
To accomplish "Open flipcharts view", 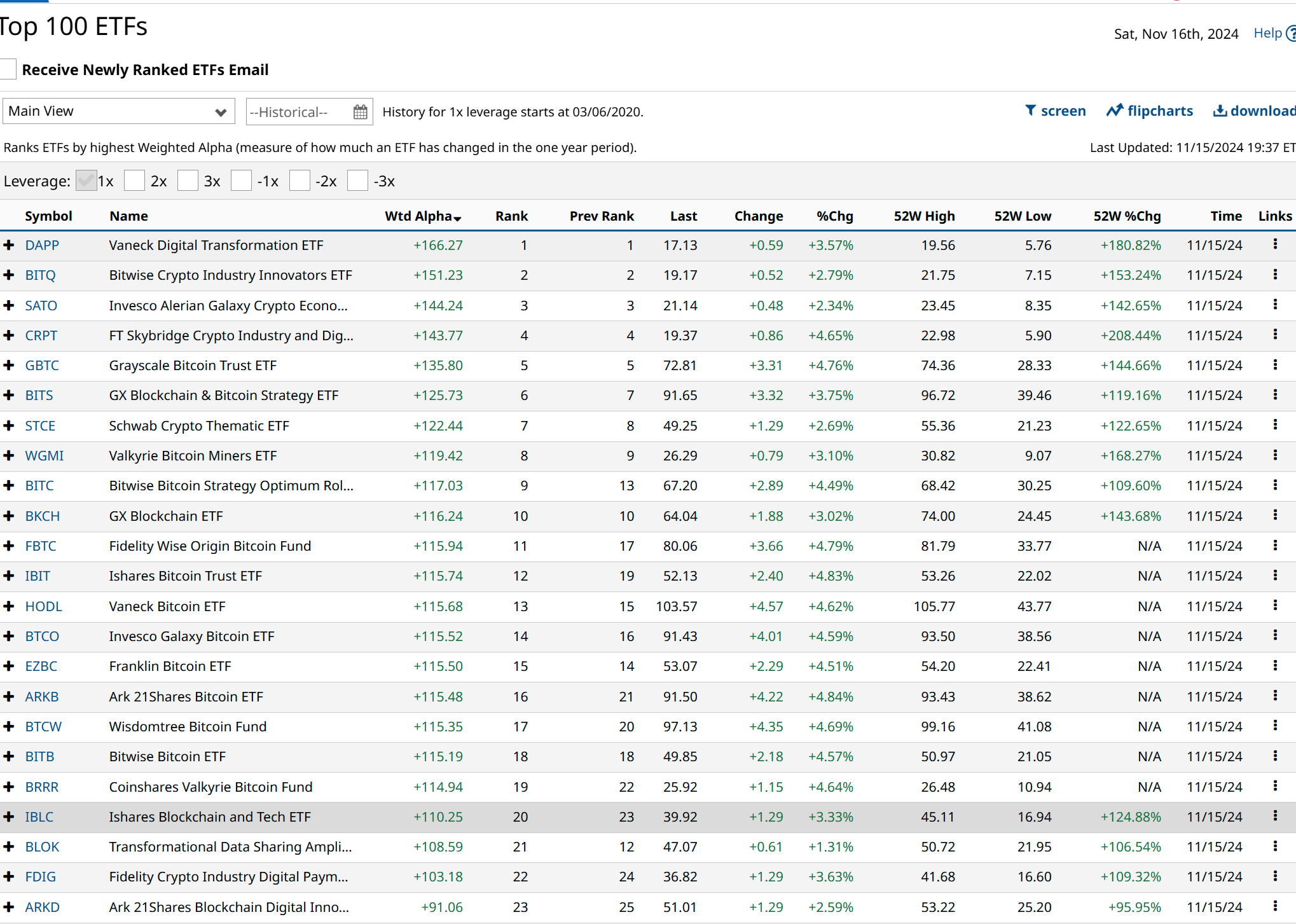I will 1149,111.
